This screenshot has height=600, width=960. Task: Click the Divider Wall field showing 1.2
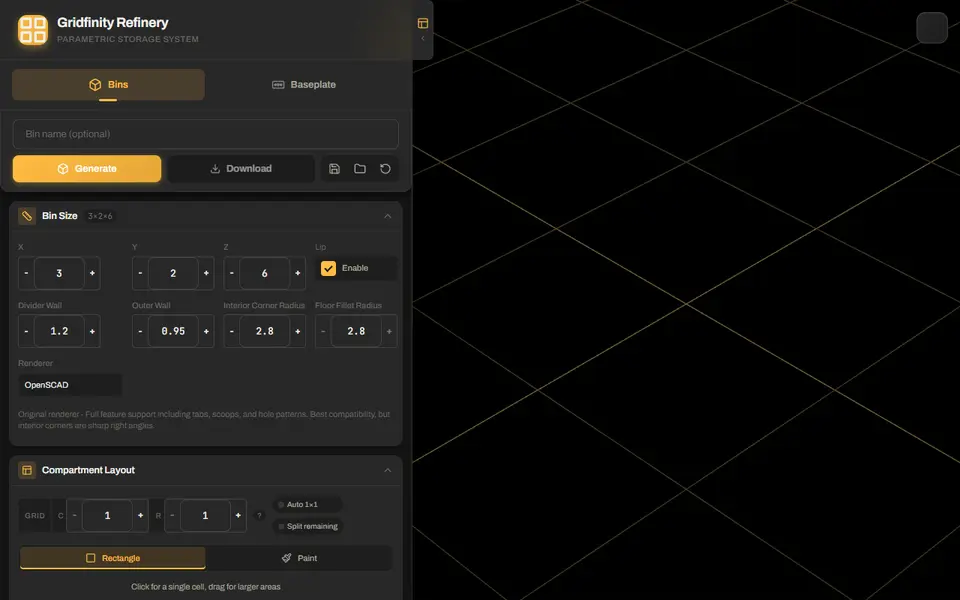tap(59, 331)
